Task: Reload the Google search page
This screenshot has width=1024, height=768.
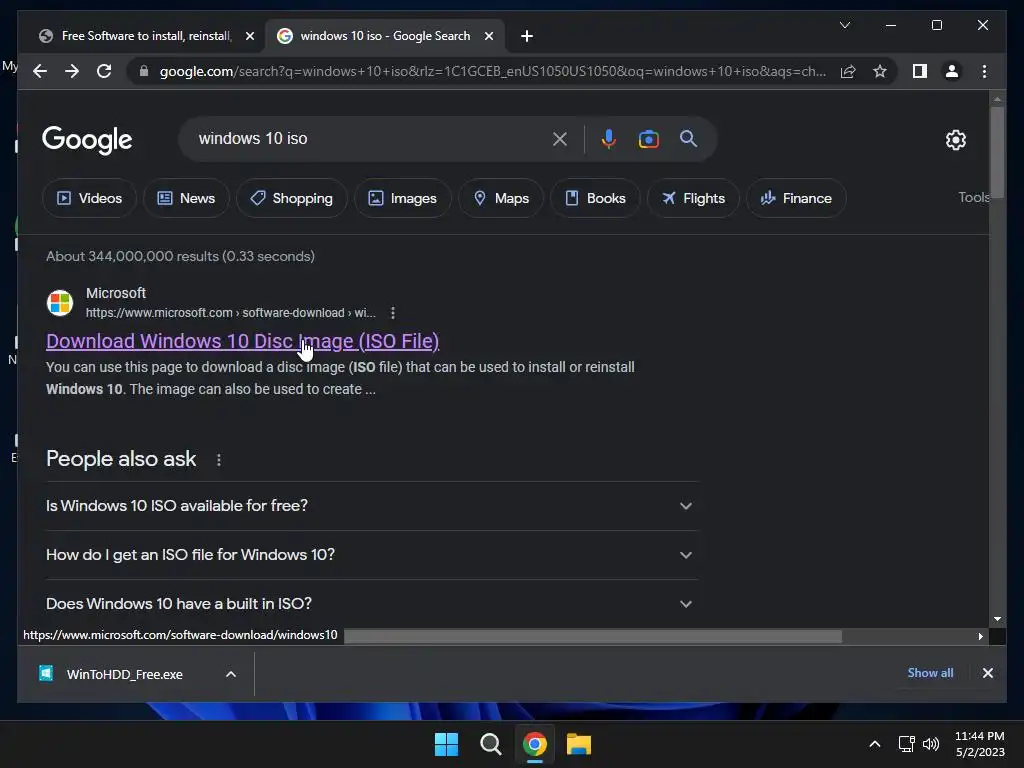Action: 104,71
